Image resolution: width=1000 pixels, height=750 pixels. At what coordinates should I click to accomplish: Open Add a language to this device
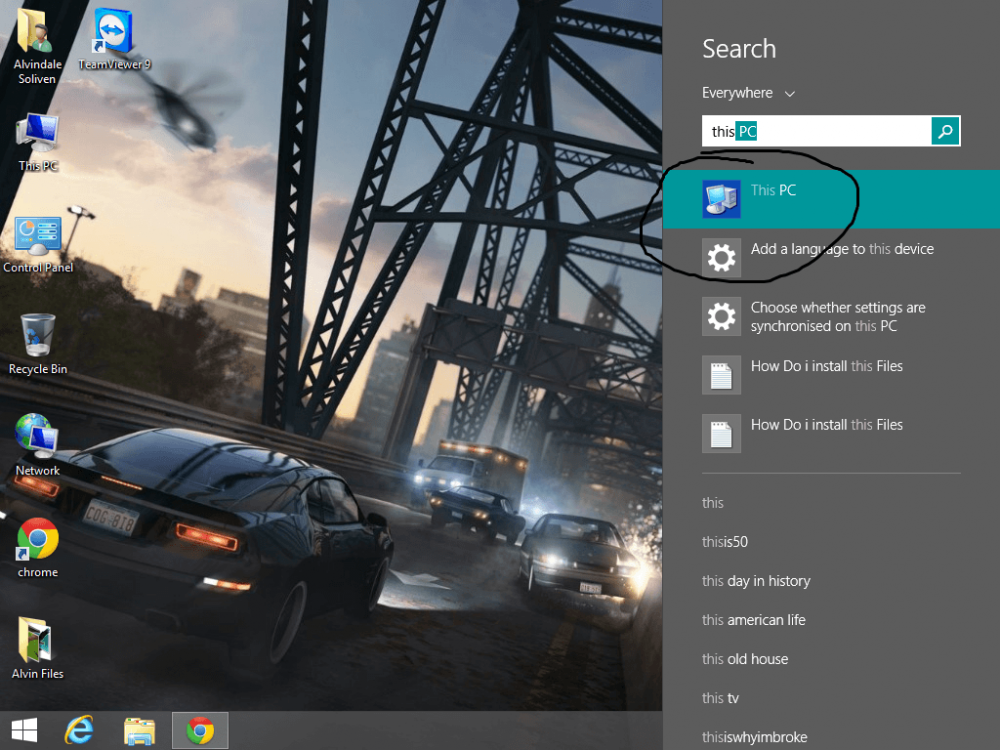[x=842, y=249]
